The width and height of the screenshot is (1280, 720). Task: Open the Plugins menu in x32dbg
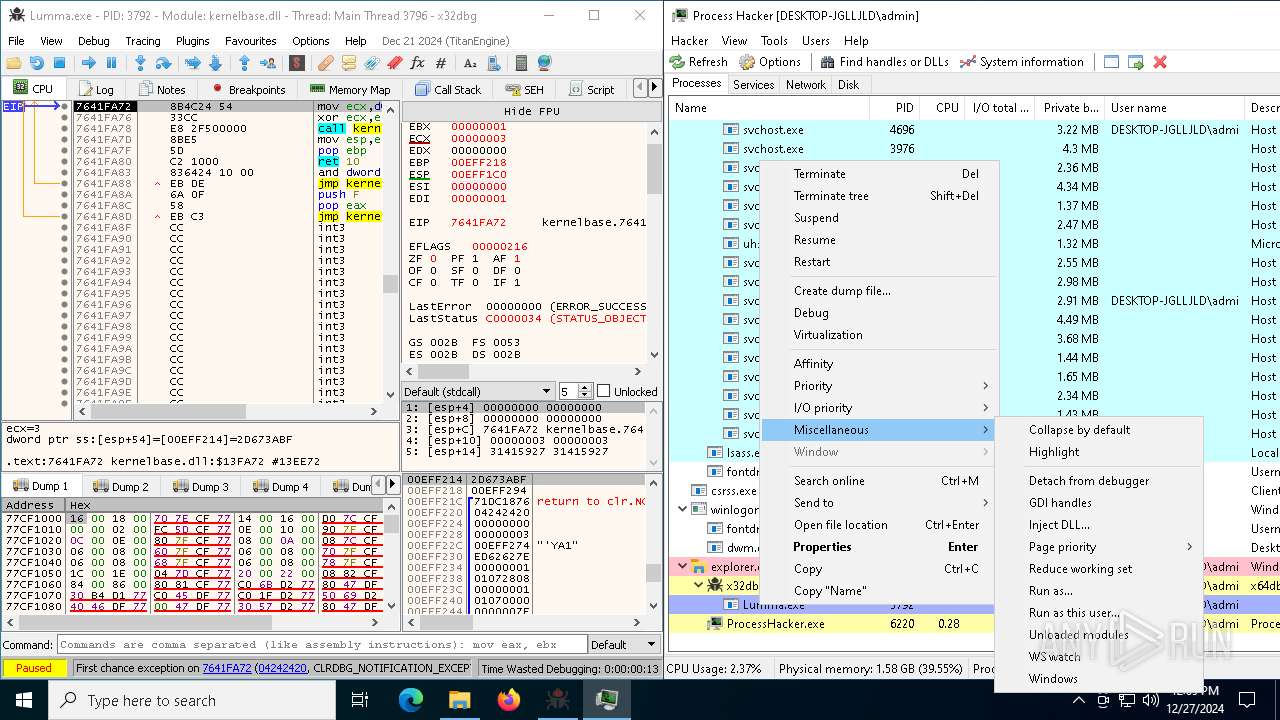192,41
